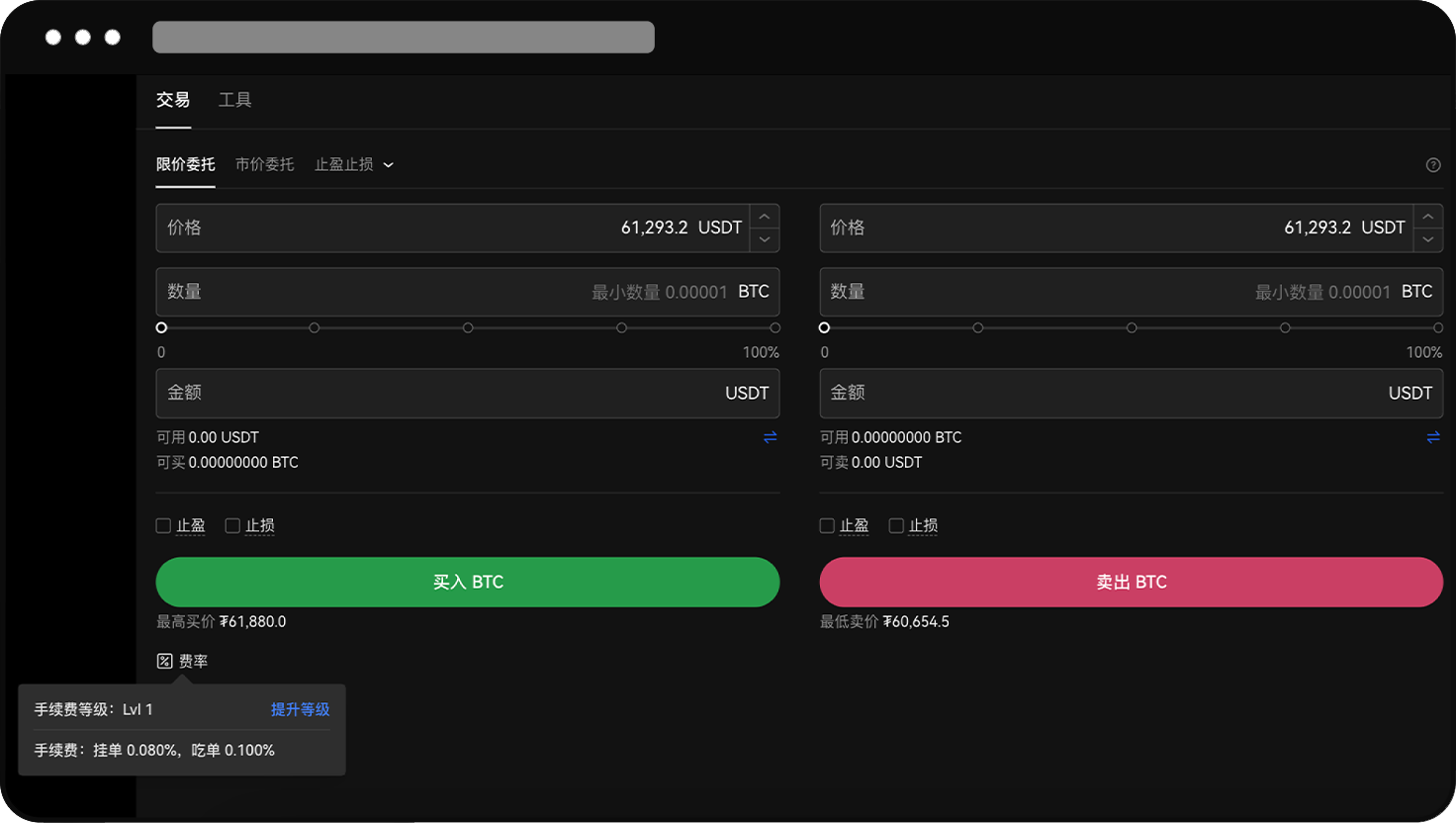Screen dimensions: 1456x823
Task: Decrease buy price with the down stepper arrow
Action: [764, 238]
